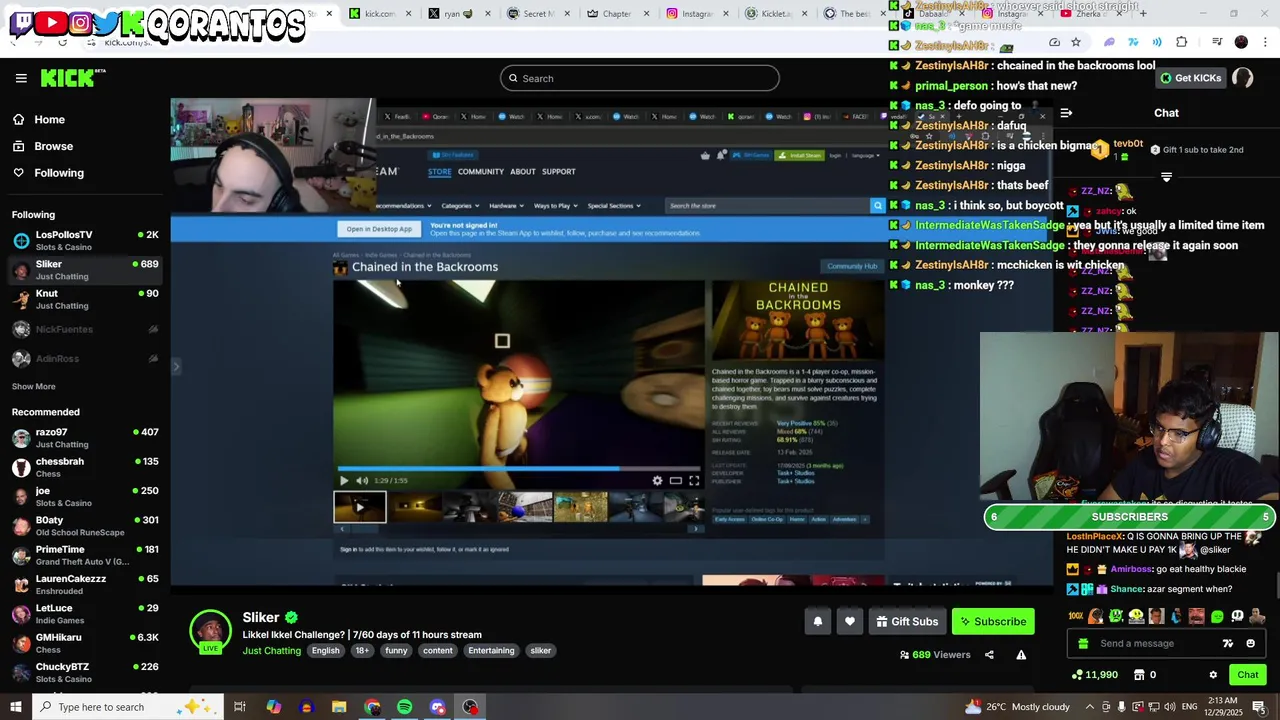Click the Kick logo
The width and height of the screenshot is (1280, 720).
point(73,78)
